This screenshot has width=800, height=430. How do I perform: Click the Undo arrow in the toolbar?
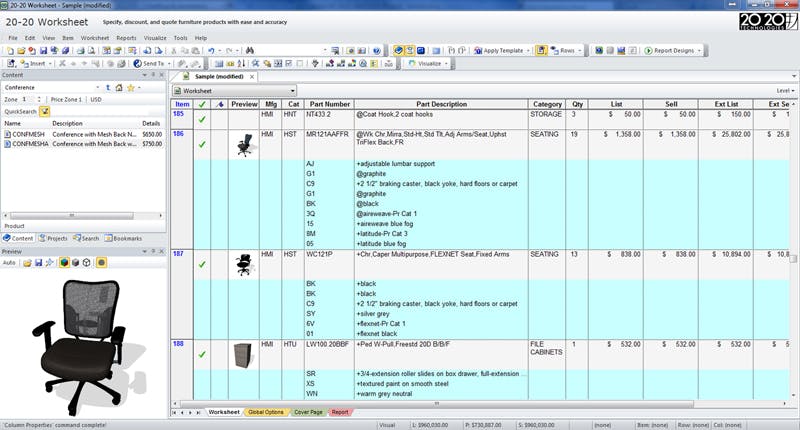click(211, 50)
